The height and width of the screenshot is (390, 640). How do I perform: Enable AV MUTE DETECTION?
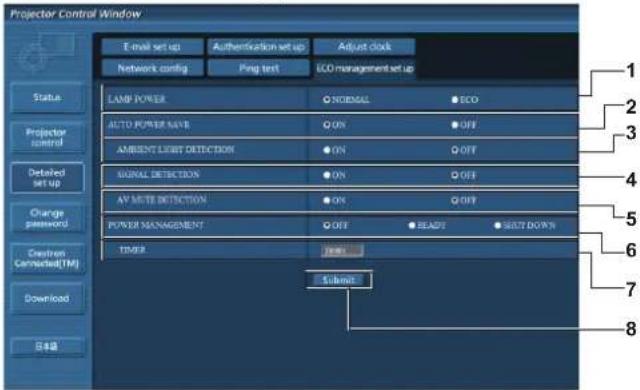327,200
